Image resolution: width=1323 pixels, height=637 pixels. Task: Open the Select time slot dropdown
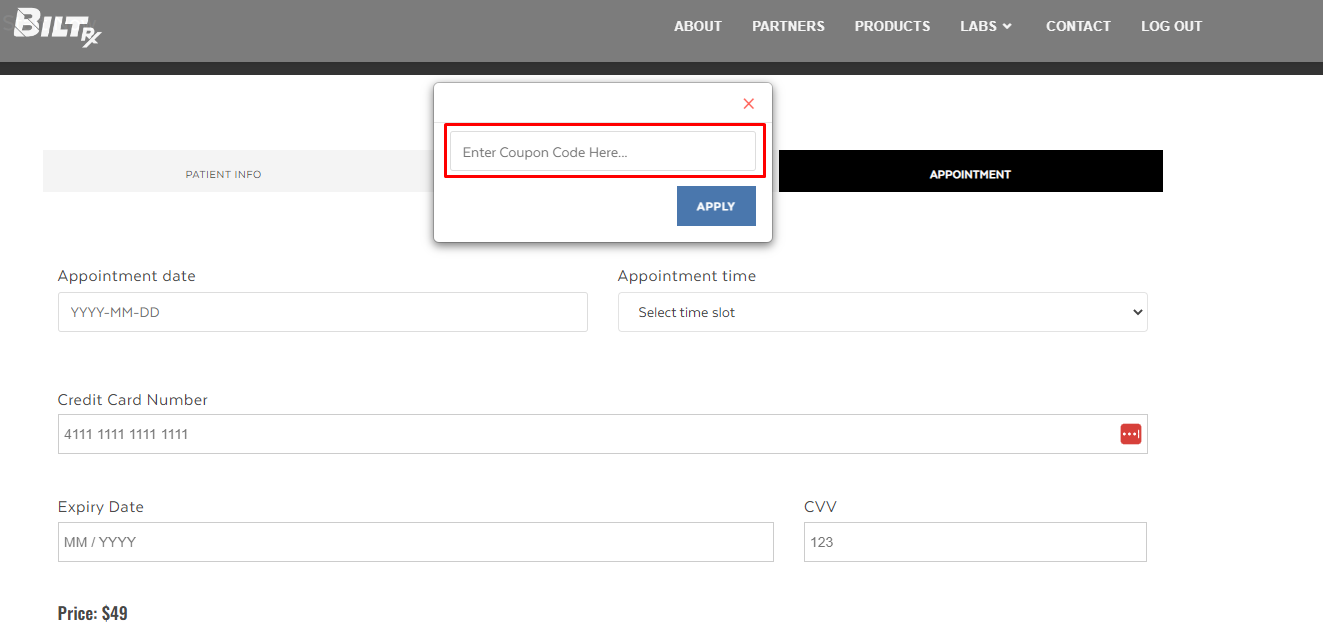pos(883,312)
